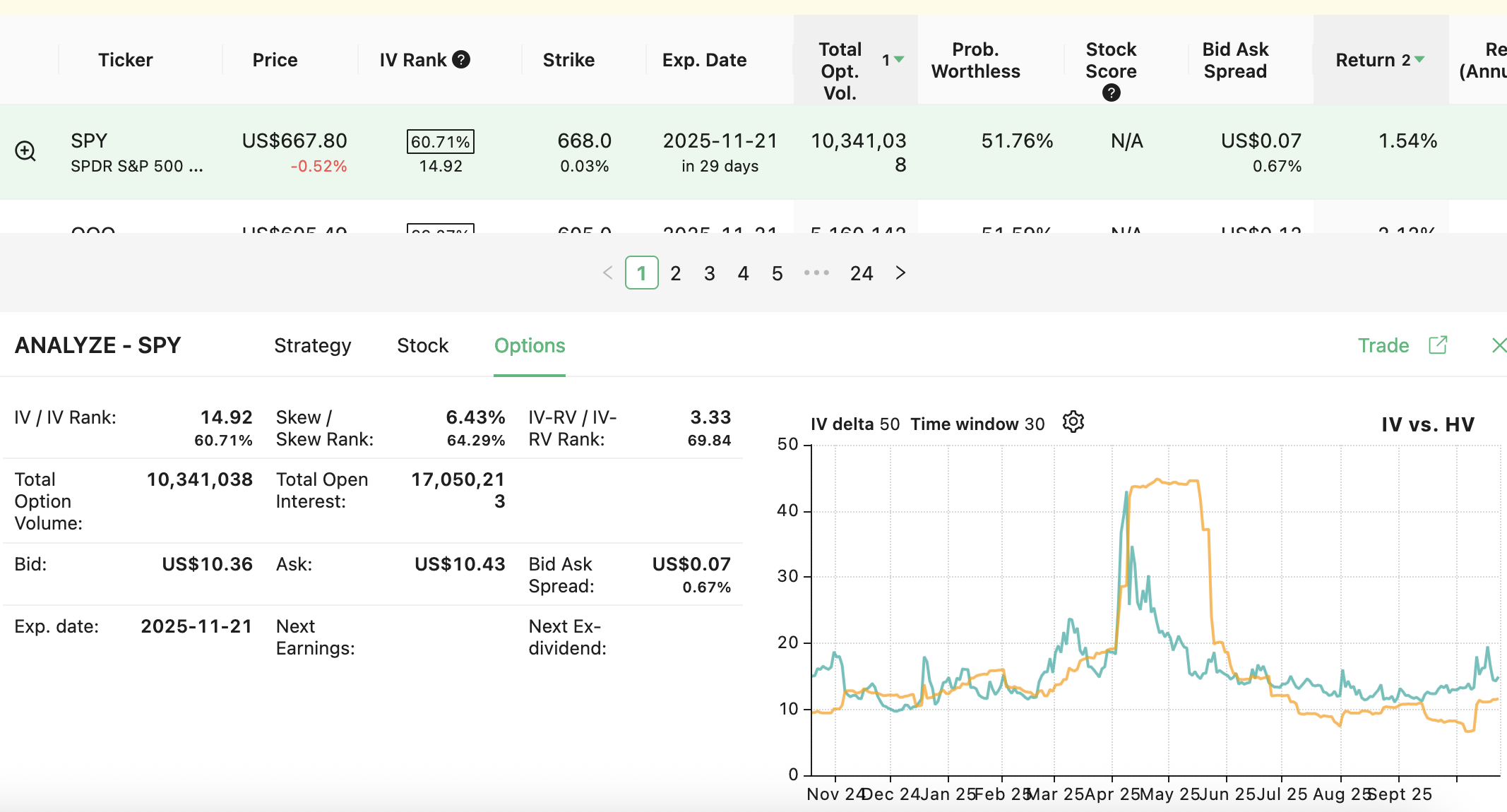1507x812 pixels.
Task: Click the Stock Score help question icon
Action: click(1111, 93)
